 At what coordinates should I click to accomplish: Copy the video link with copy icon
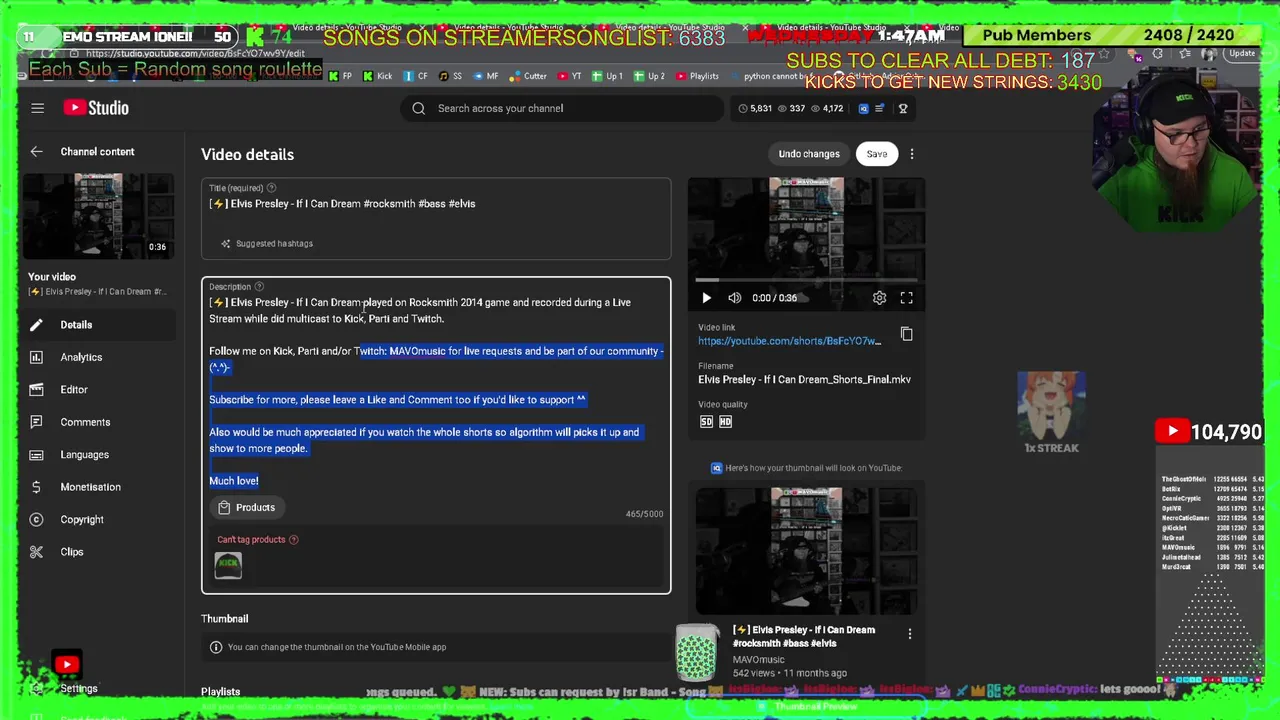[x=906, y=334]
